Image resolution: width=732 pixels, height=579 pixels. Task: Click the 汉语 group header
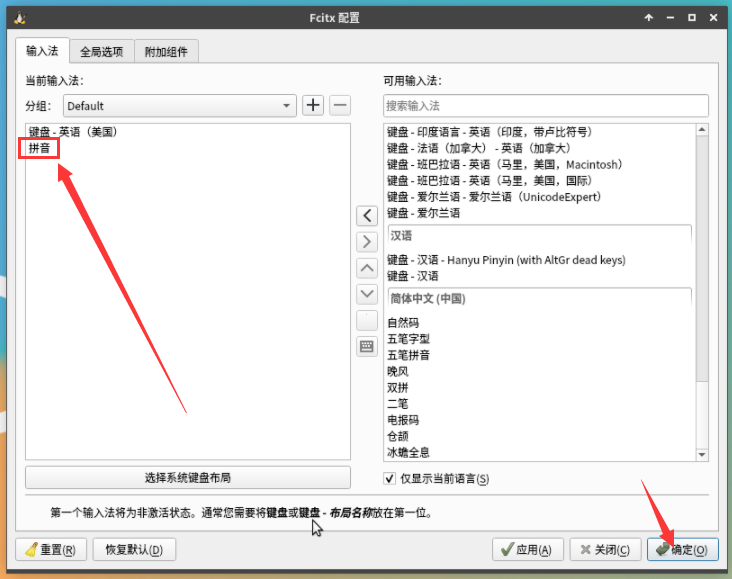coord(540,235)
